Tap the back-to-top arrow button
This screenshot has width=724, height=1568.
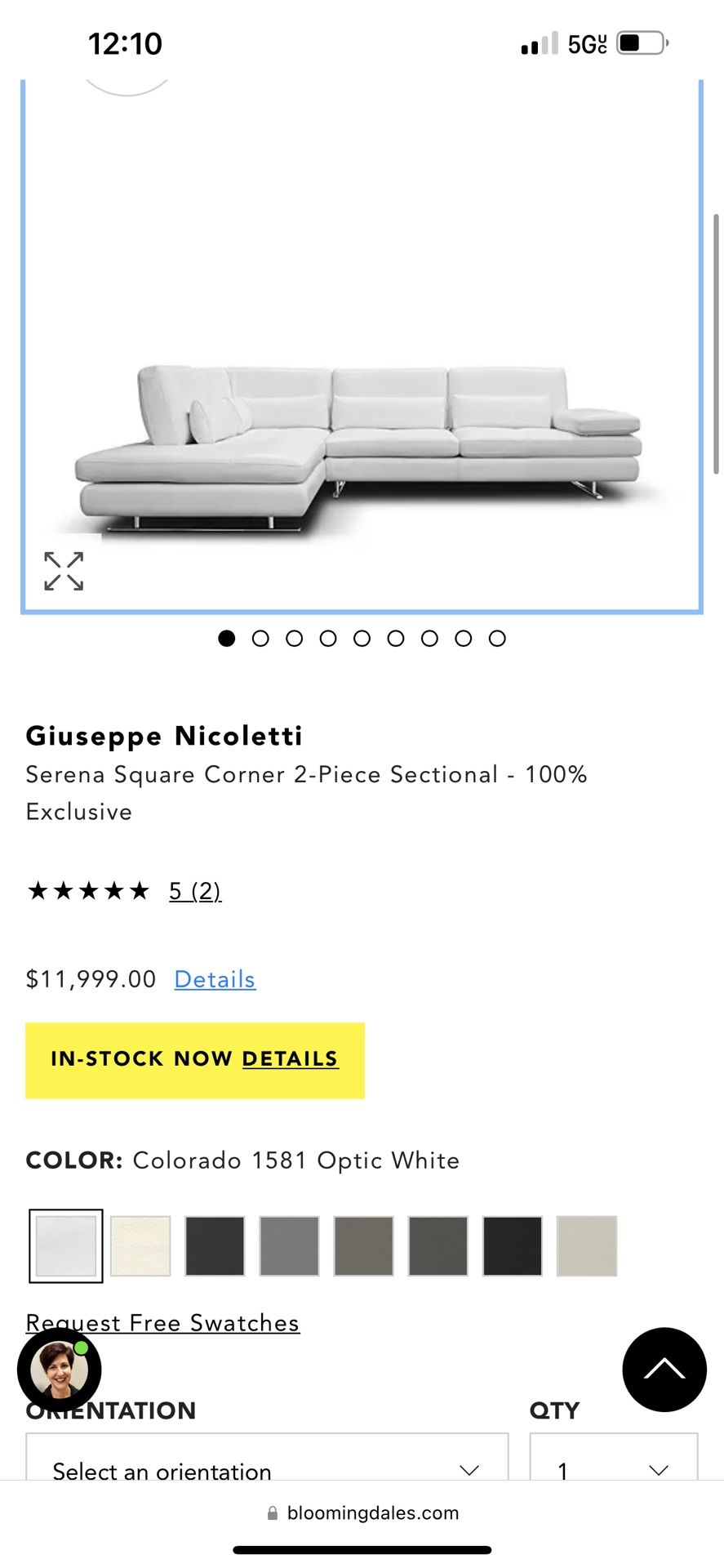point(664,1370)
